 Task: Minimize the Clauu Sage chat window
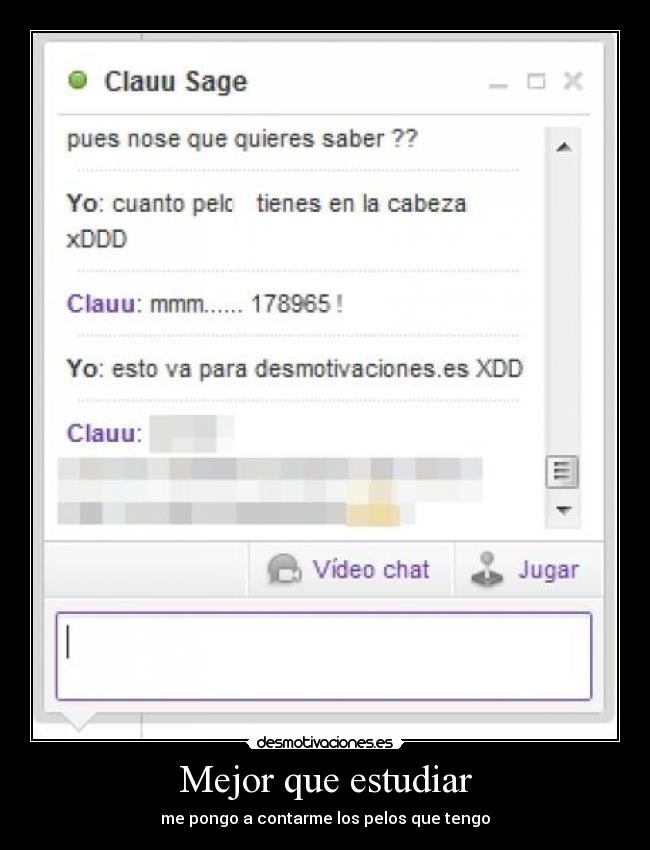point(498,83)
